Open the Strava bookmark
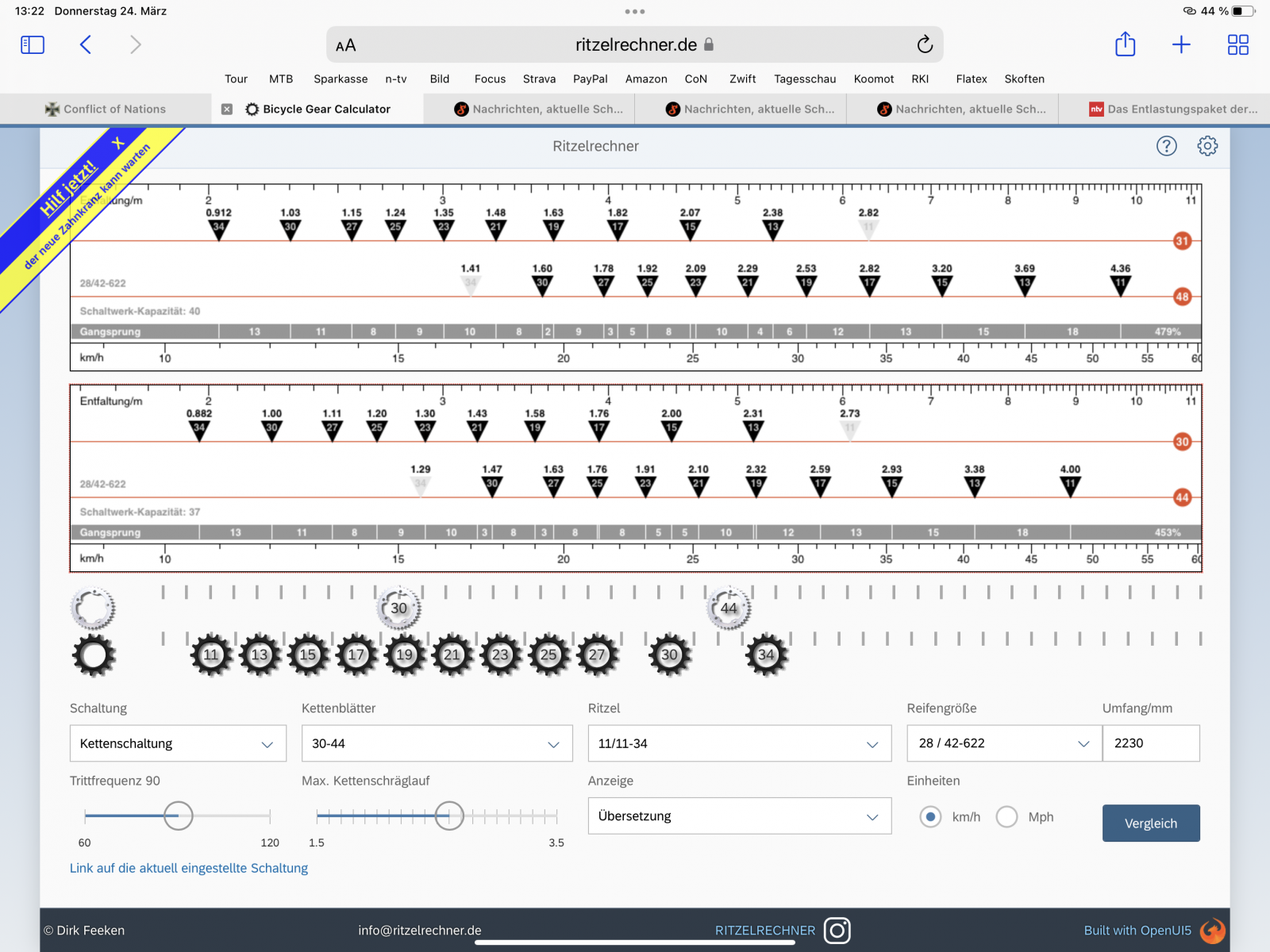Screen dimensions: 1270x952 pos(539,79)
